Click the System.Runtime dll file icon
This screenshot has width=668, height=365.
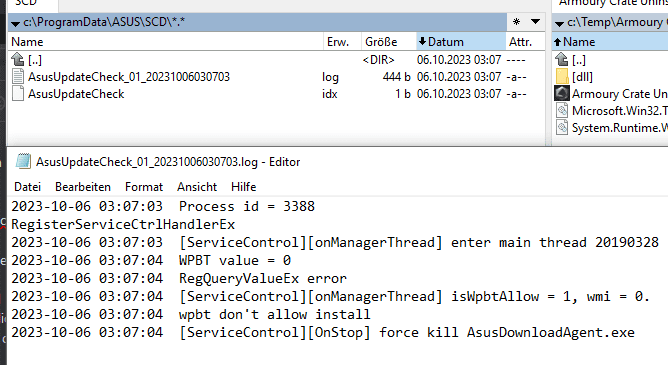562,128
